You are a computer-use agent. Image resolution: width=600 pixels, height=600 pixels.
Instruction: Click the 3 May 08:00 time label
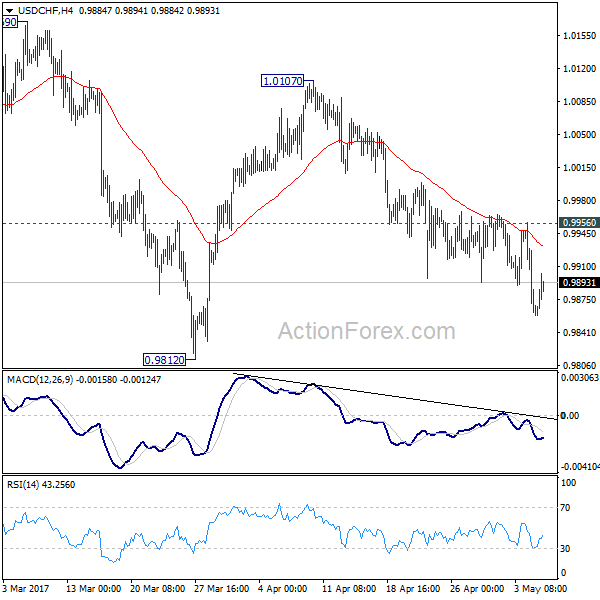point(540,588)
